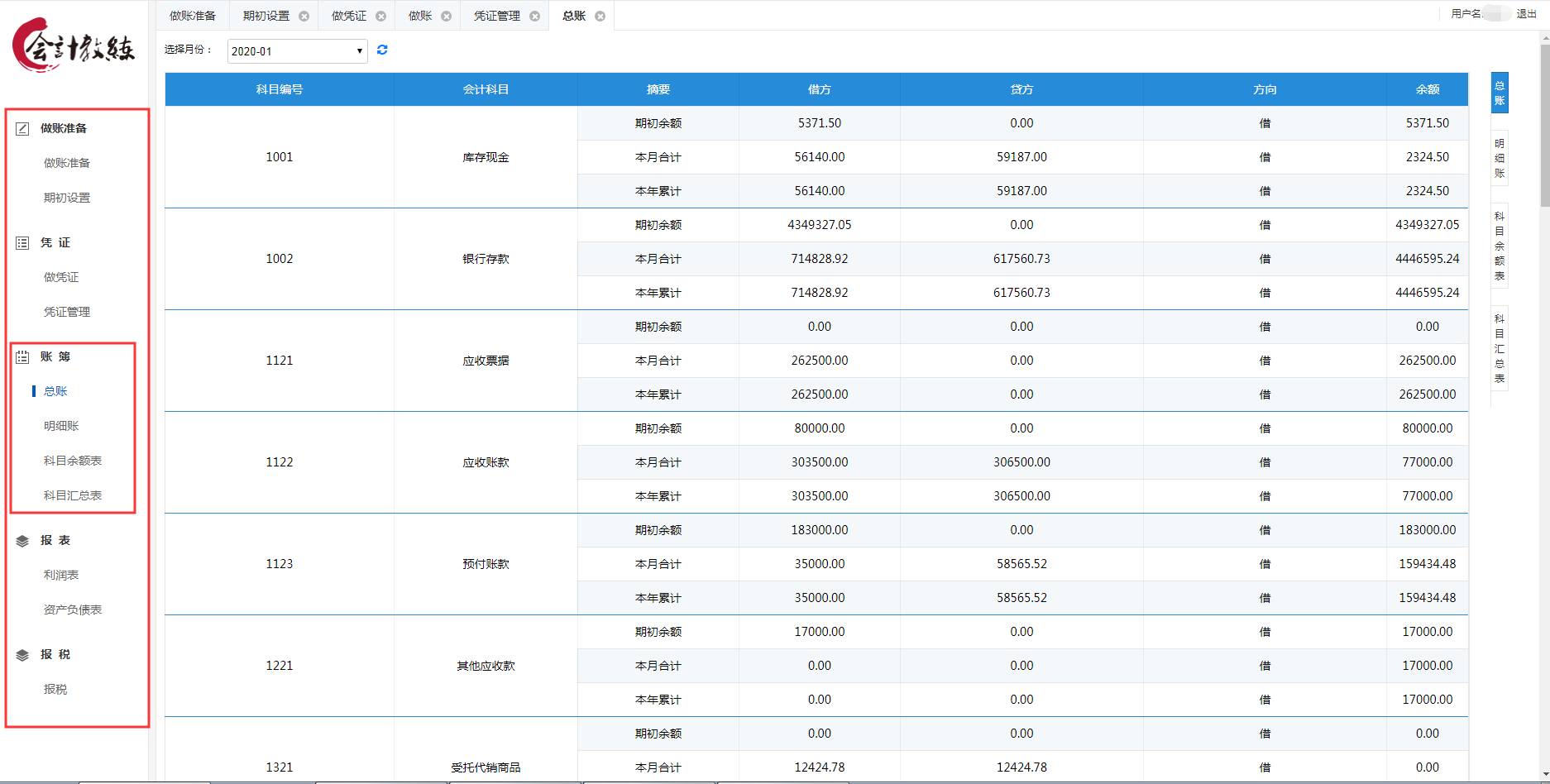This screenshot has height=784, width=1550.
Task: Close the 做凭证 tab
Action: 381,17
